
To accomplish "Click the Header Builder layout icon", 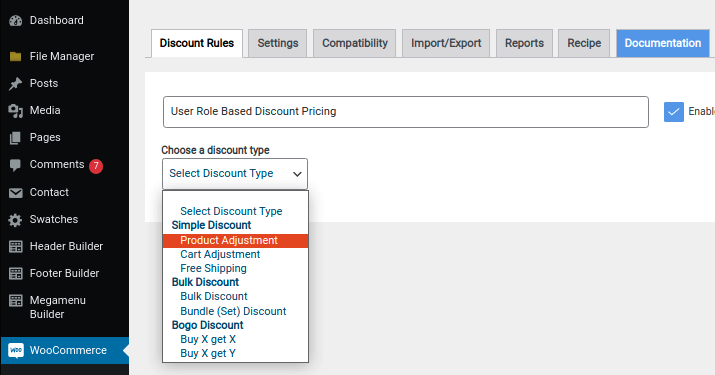I will pyautogui.click(x=16, y=246).
